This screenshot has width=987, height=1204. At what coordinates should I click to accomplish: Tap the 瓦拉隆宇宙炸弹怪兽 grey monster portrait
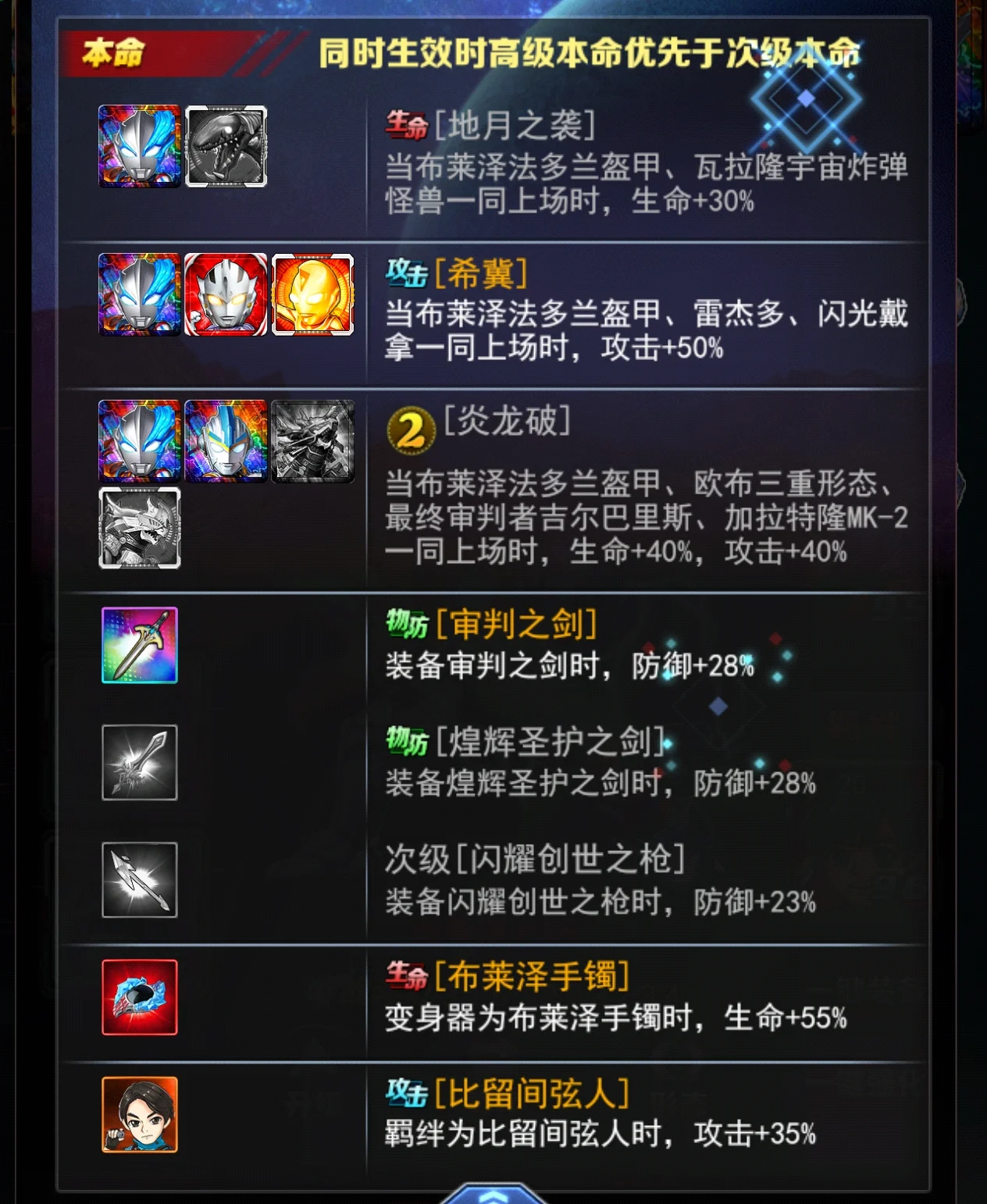(226, 147)
